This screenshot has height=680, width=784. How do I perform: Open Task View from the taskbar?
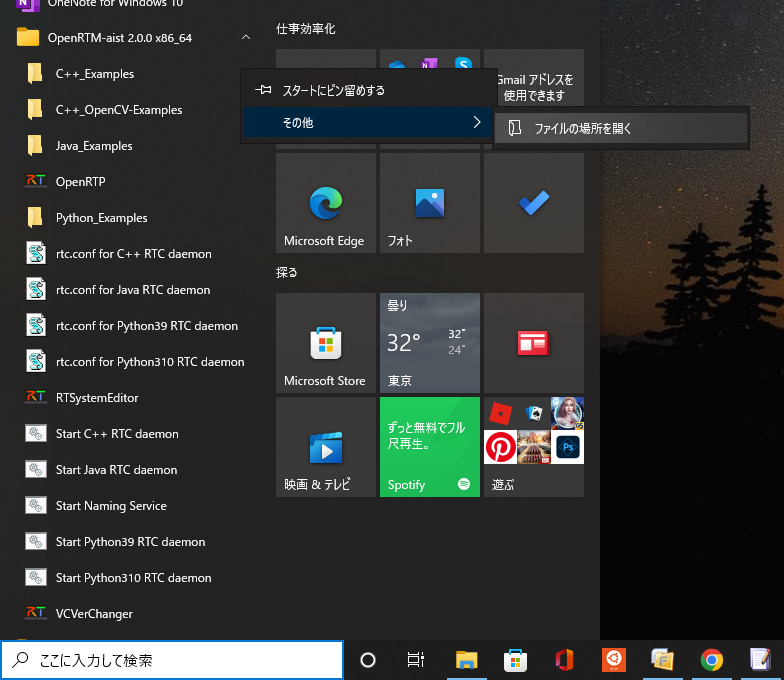tap(416, 660)
